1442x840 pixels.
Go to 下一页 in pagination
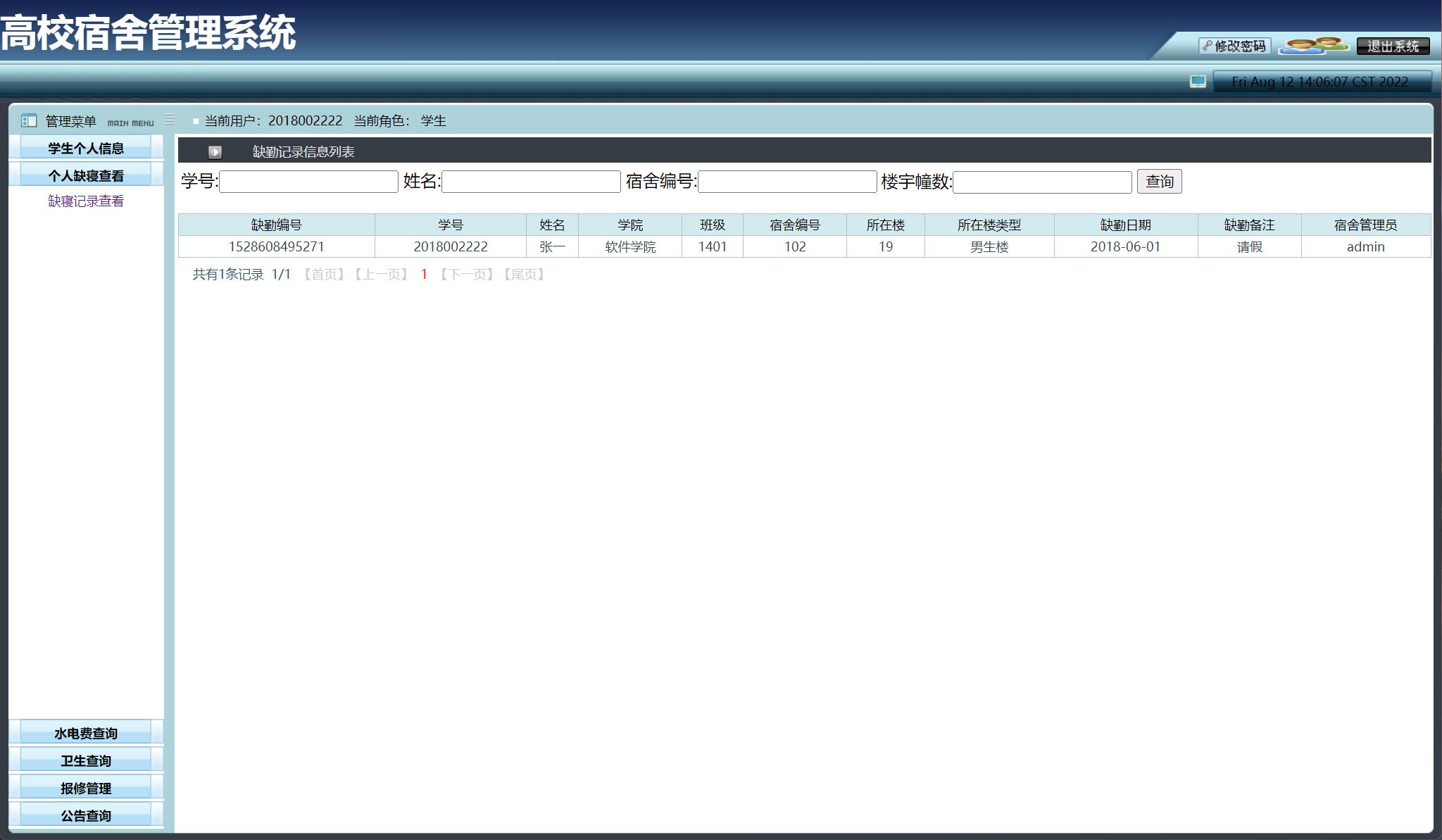pos(466,275)
